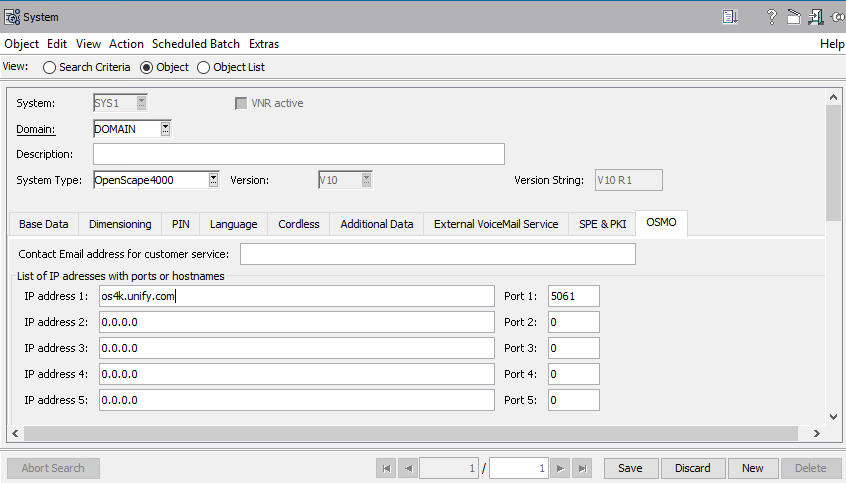
Task: Click the Discard button
Action: 693,468
